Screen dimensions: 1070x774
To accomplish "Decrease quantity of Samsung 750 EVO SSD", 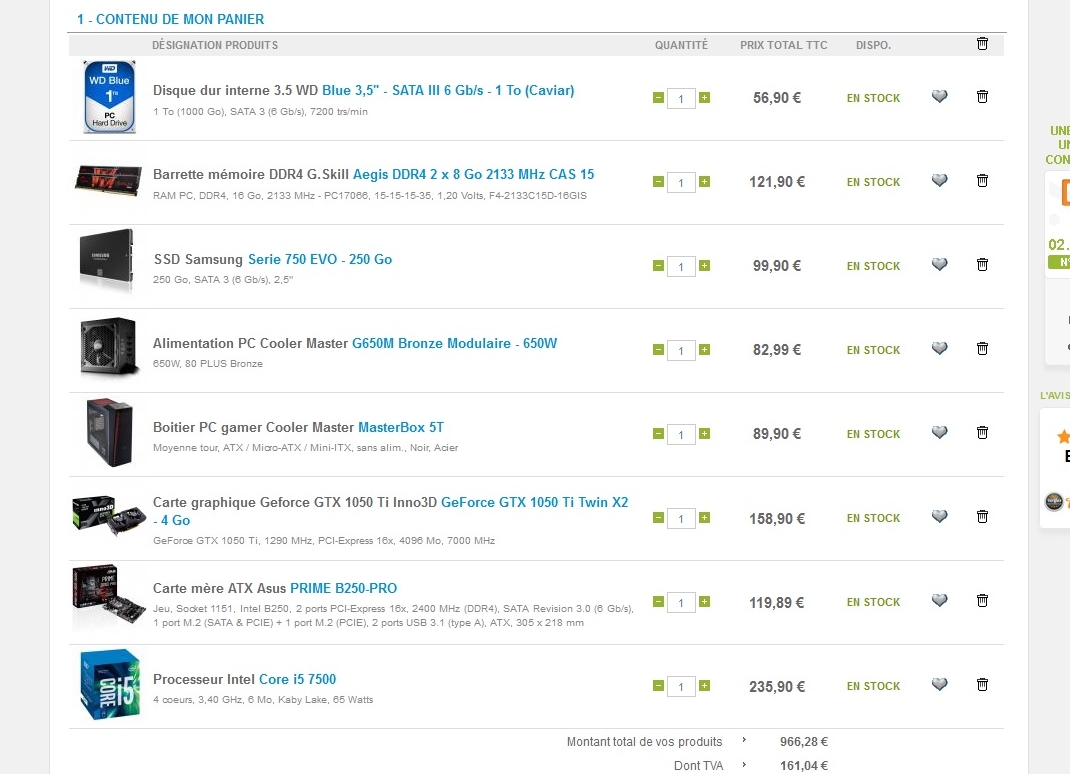I will (658, 266).
